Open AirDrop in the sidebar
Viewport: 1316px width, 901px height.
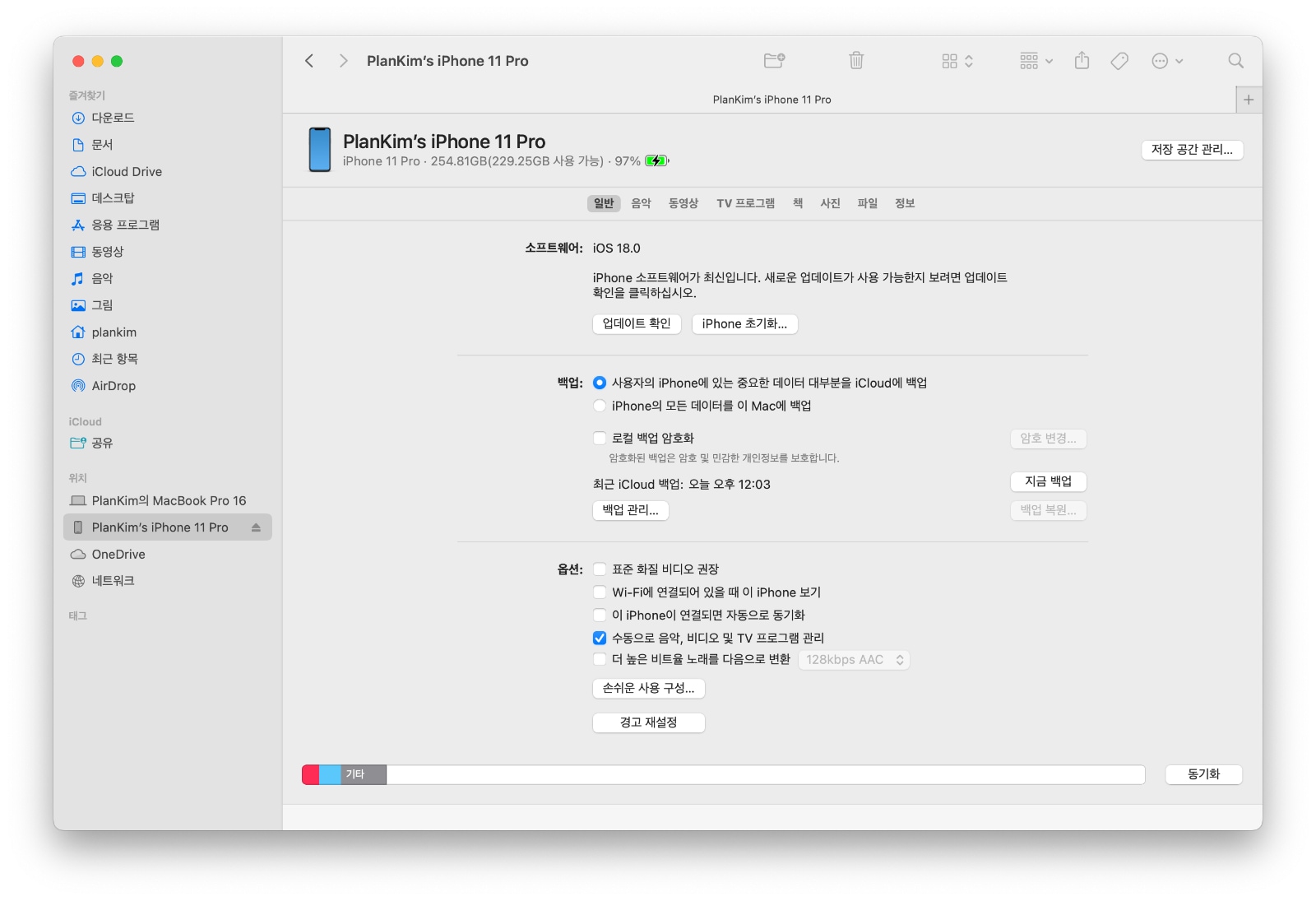point(114,386)
